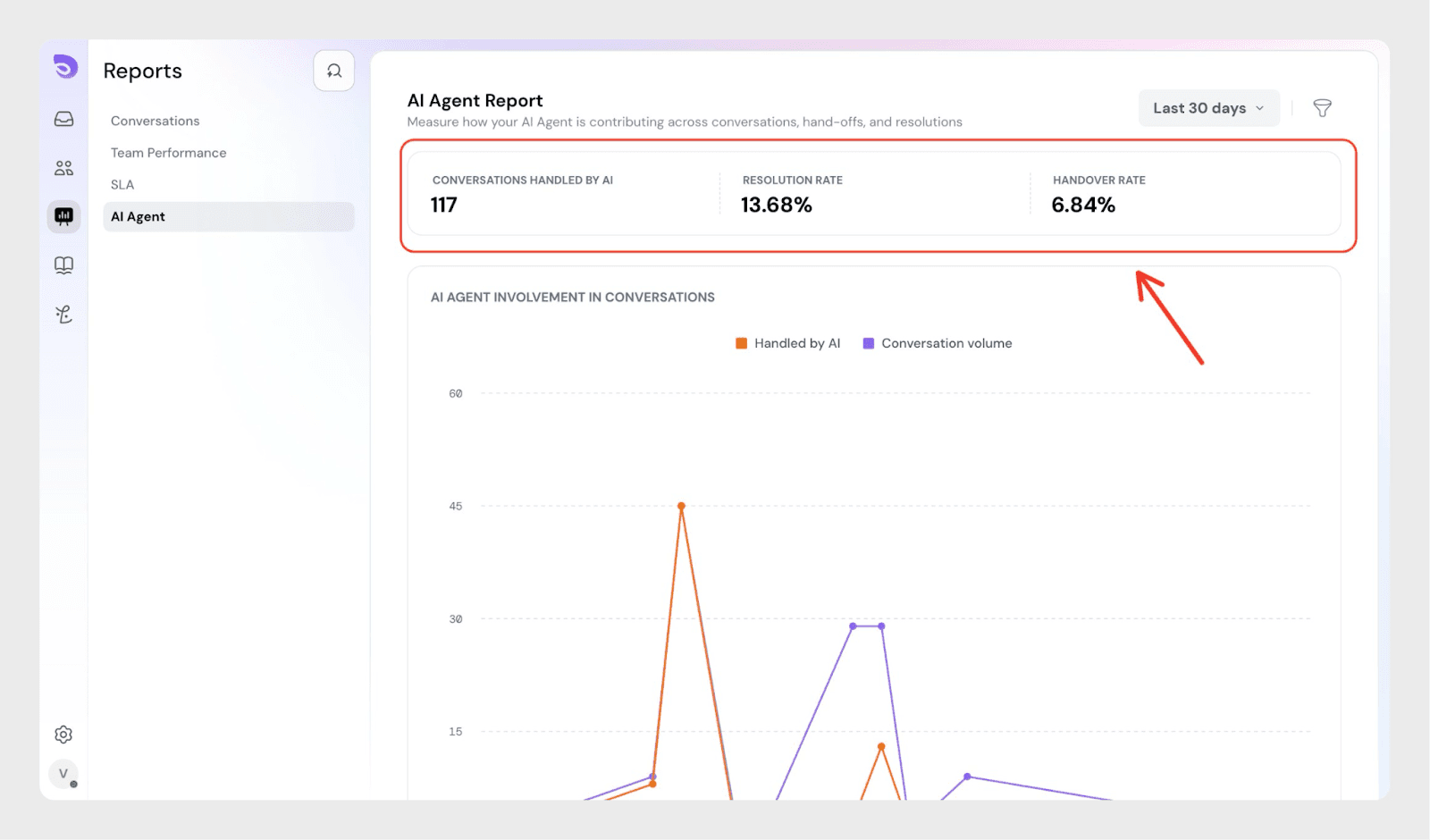Select the SLA report
Image resolution: width=1430 pixels, height=840 pixels.
point(122,185)
